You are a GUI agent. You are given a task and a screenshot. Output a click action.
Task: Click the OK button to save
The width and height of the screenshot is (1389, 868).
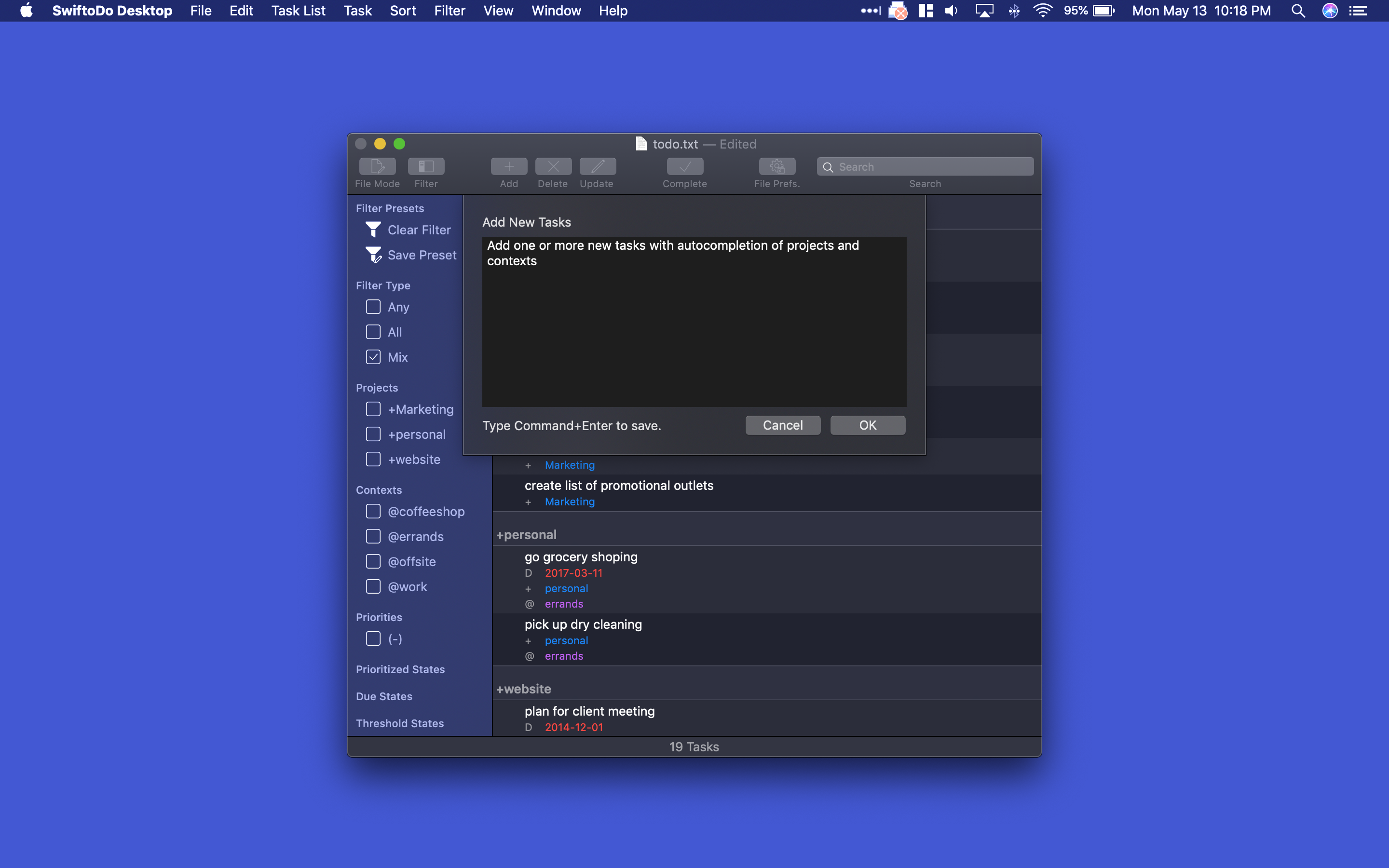(867, 425)
